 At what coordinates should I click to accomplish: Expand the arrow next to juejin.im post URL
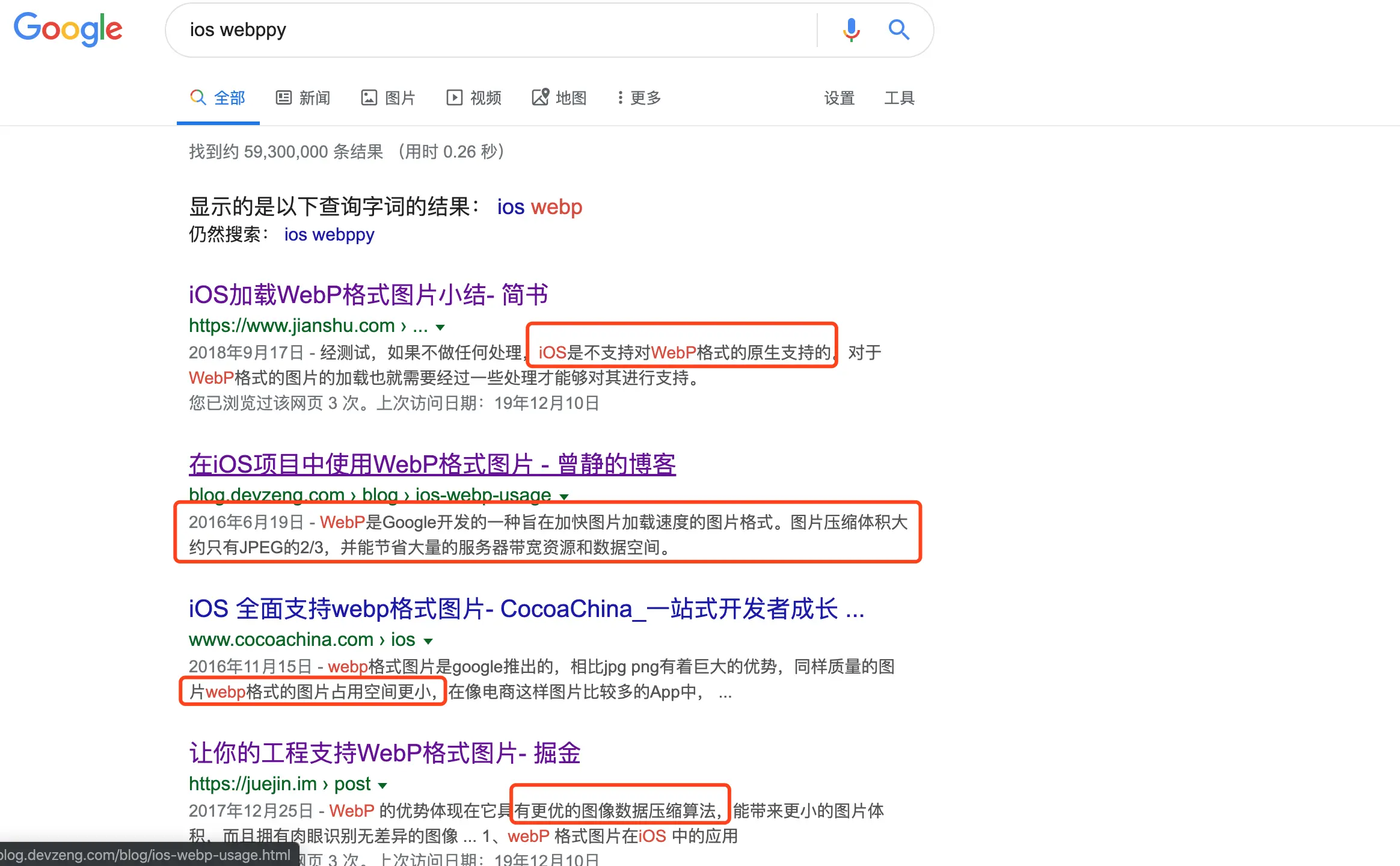click(x=381, y=785)
